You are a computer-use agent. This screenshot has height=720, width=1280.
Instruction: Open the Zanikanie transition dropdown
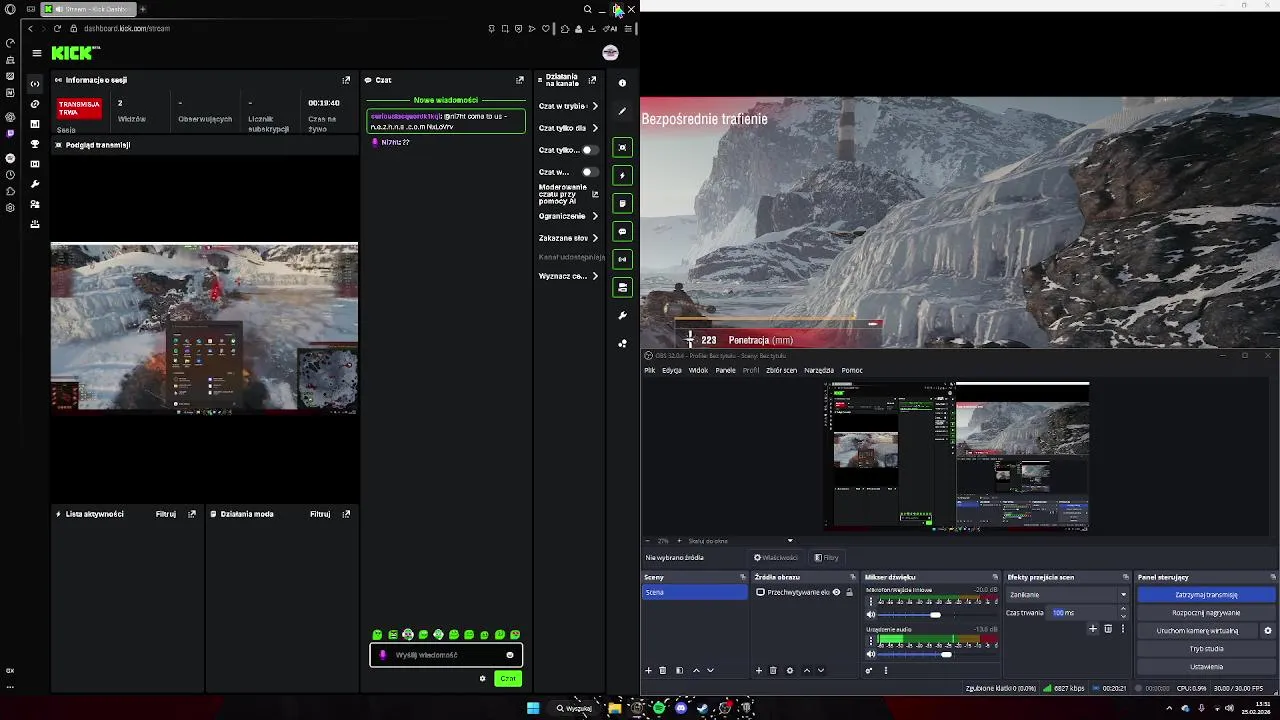1067,595
